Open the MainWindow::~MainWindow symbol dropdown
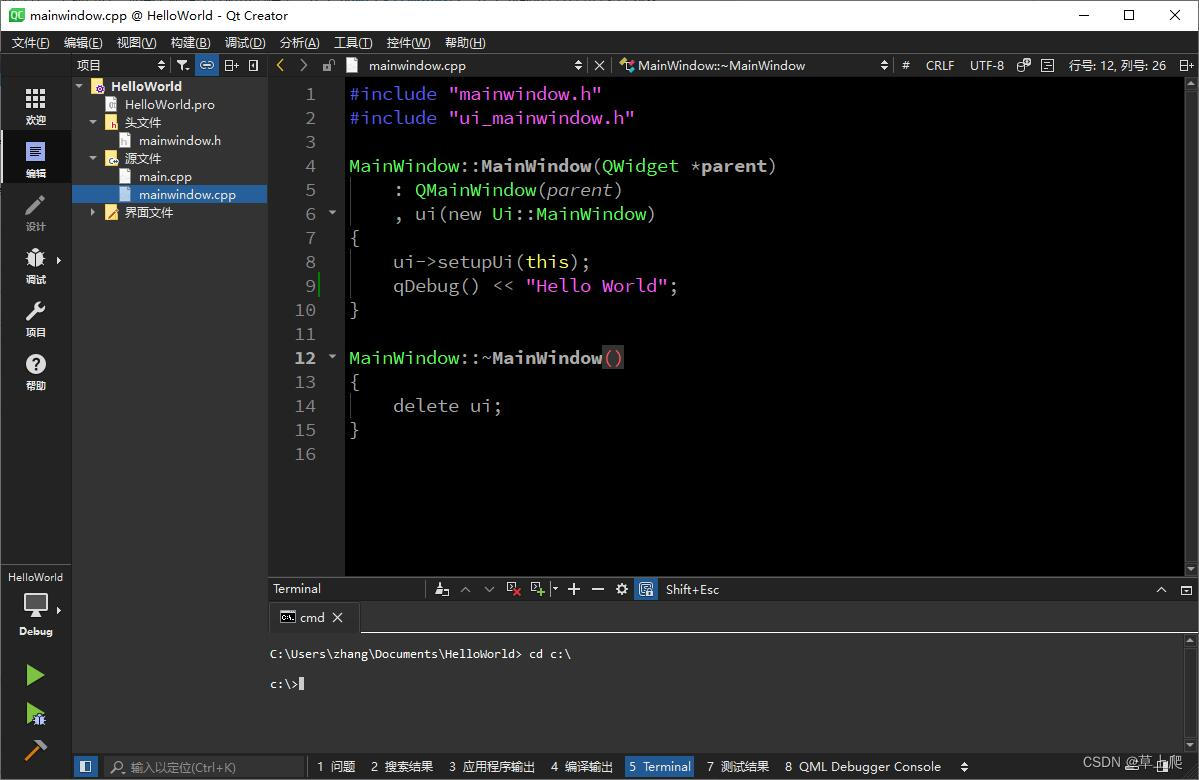Screen dimensions: 1199x780 [x=883, y=65]
